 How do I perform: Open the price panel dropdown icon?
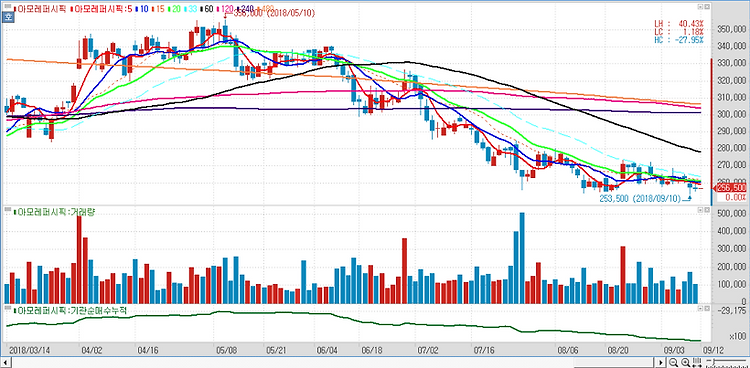pos(700,7)
